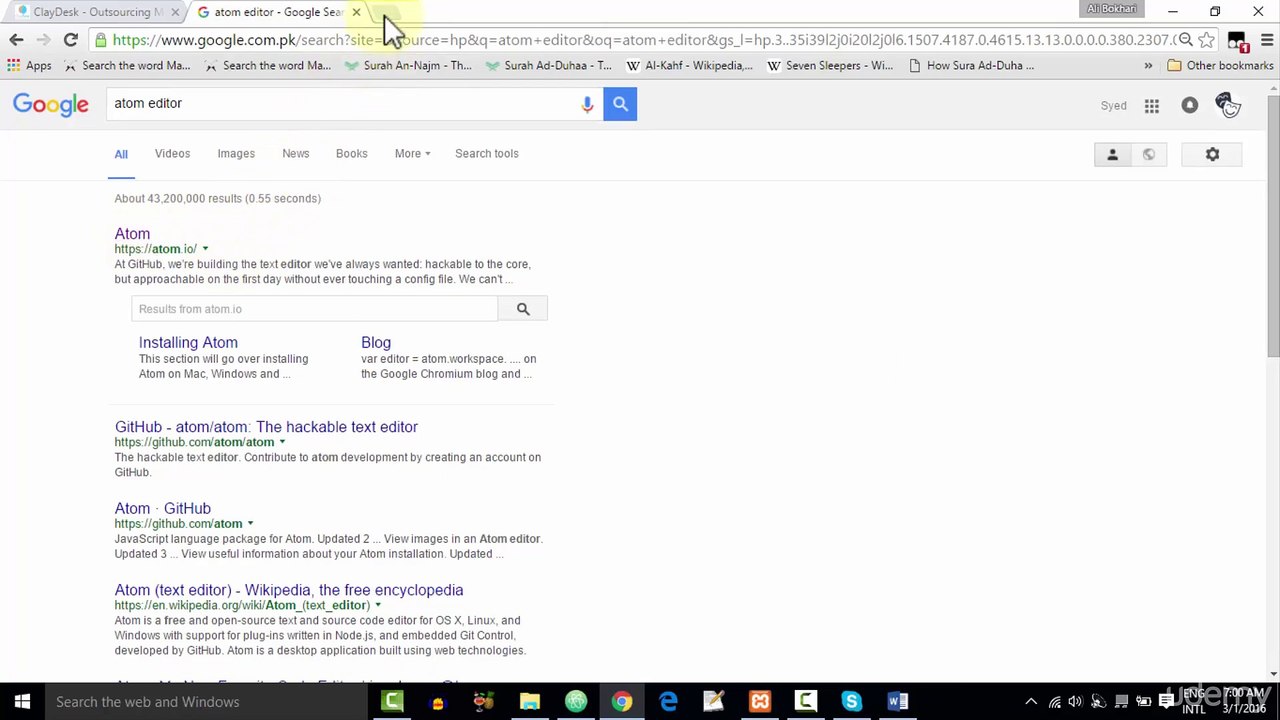Open GitHub - atom/atom result

coord(266,427)
